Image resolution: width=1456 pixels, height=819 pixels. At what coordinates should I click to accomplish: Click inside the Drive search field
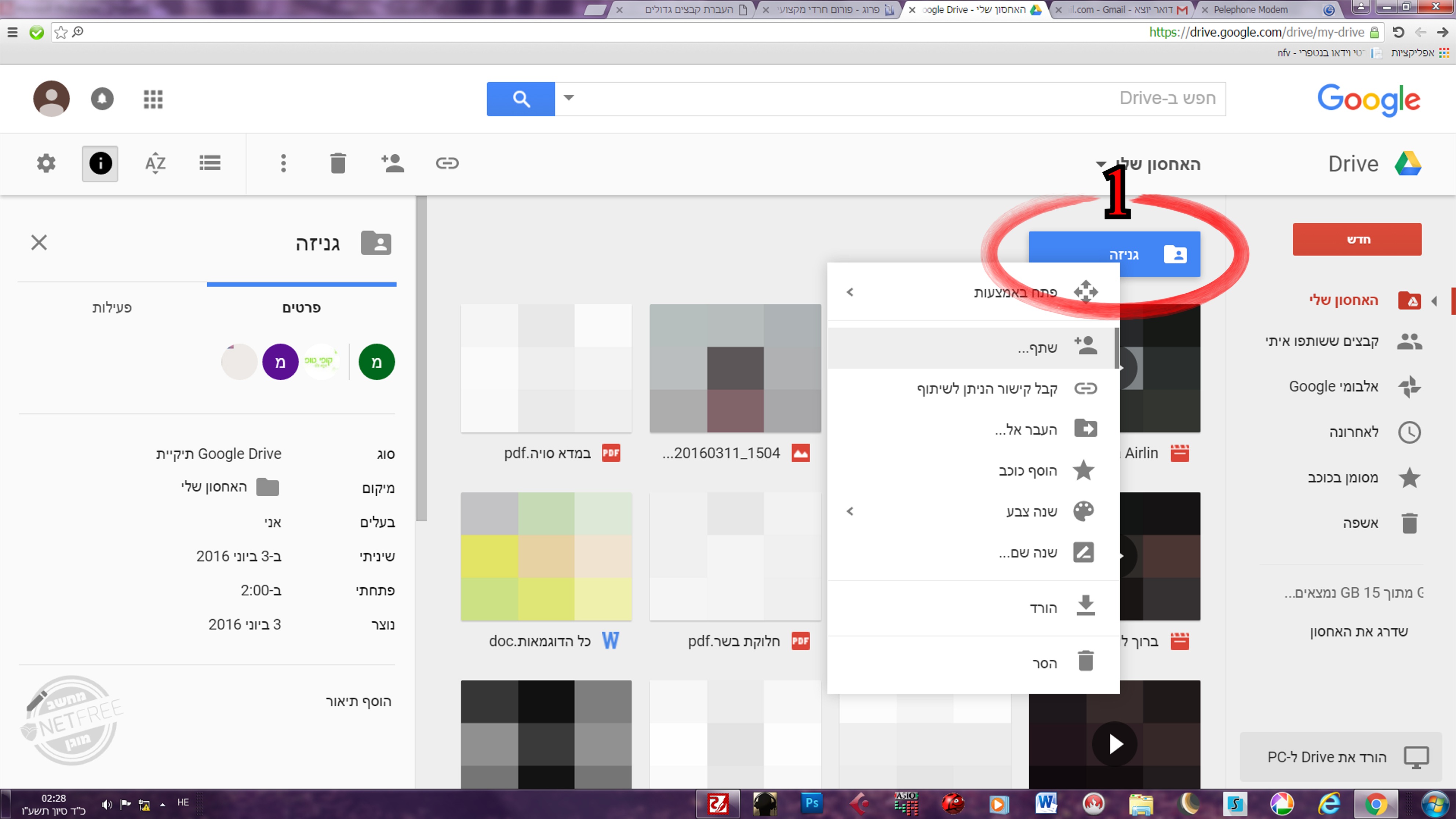pos(893,99)
